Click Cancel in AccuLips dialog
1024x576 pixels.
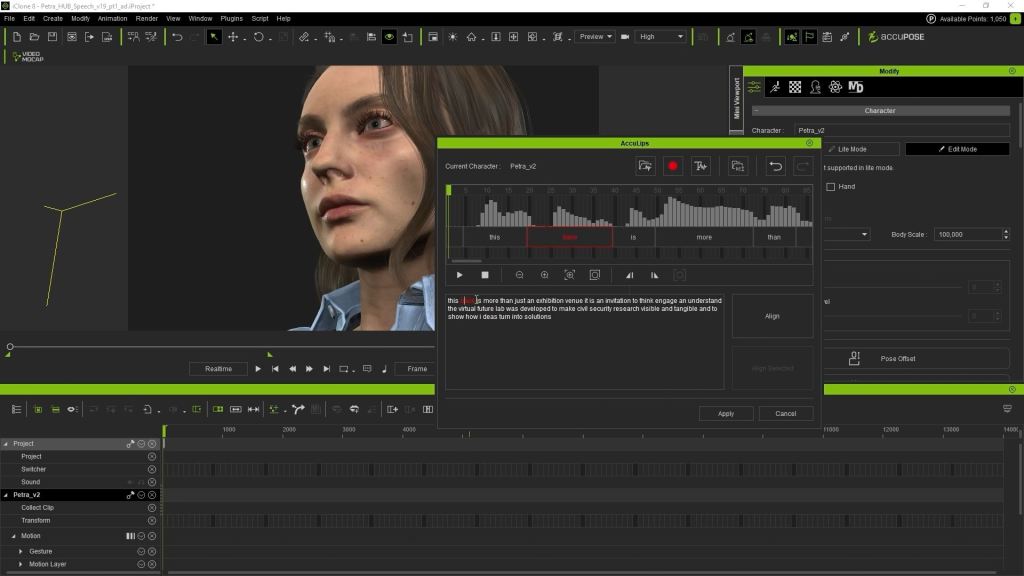[x=786, y=414]
